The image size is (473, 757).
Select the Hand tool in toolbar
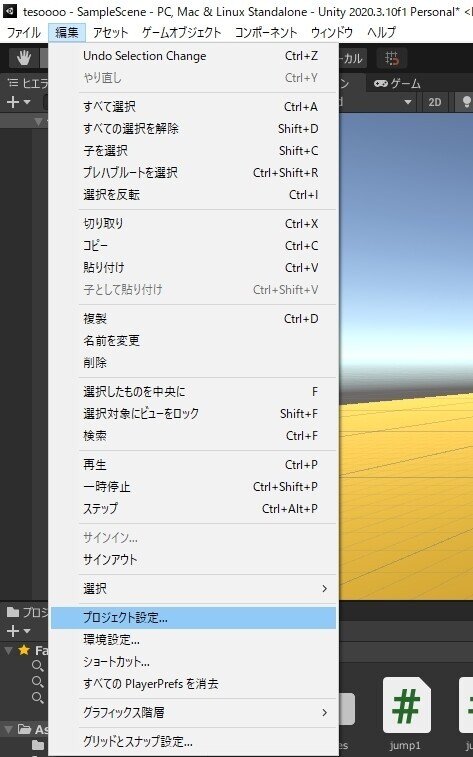pos(24,58)
